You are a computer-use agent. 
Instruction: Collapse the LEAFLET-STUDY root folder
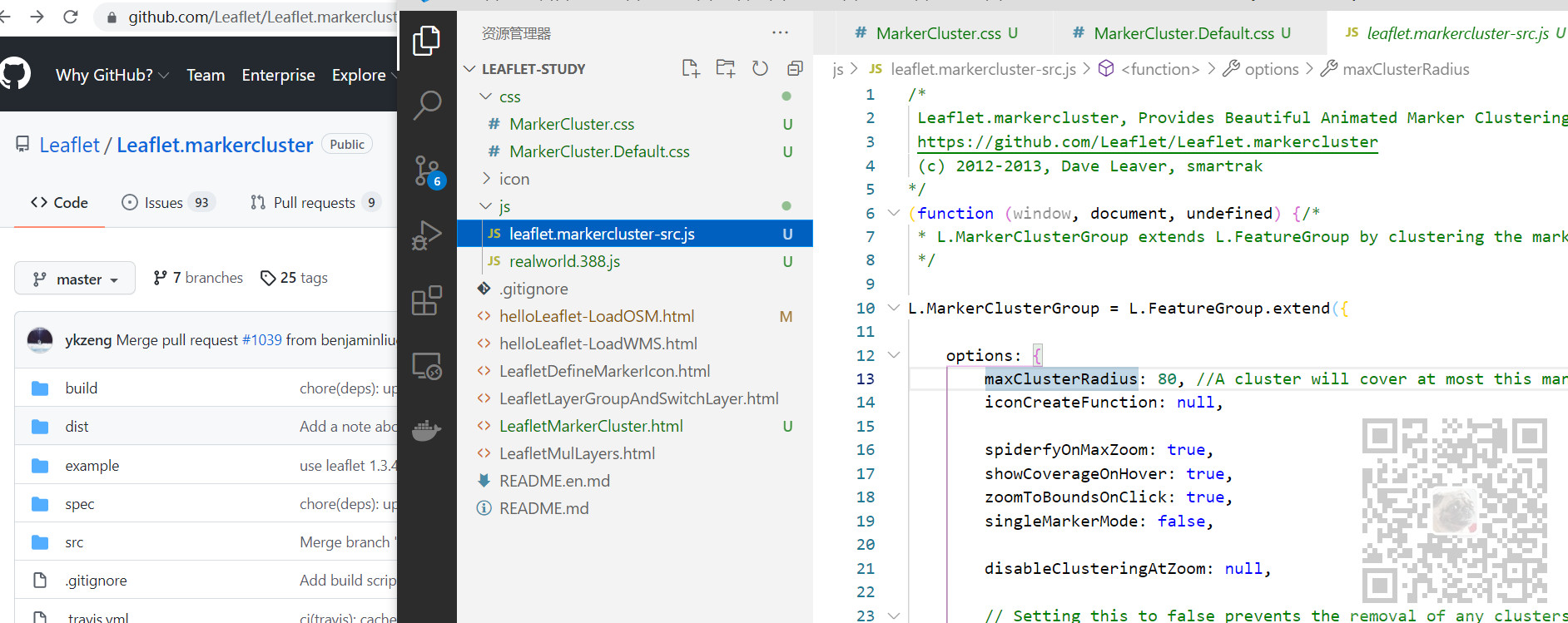point(469,68)
